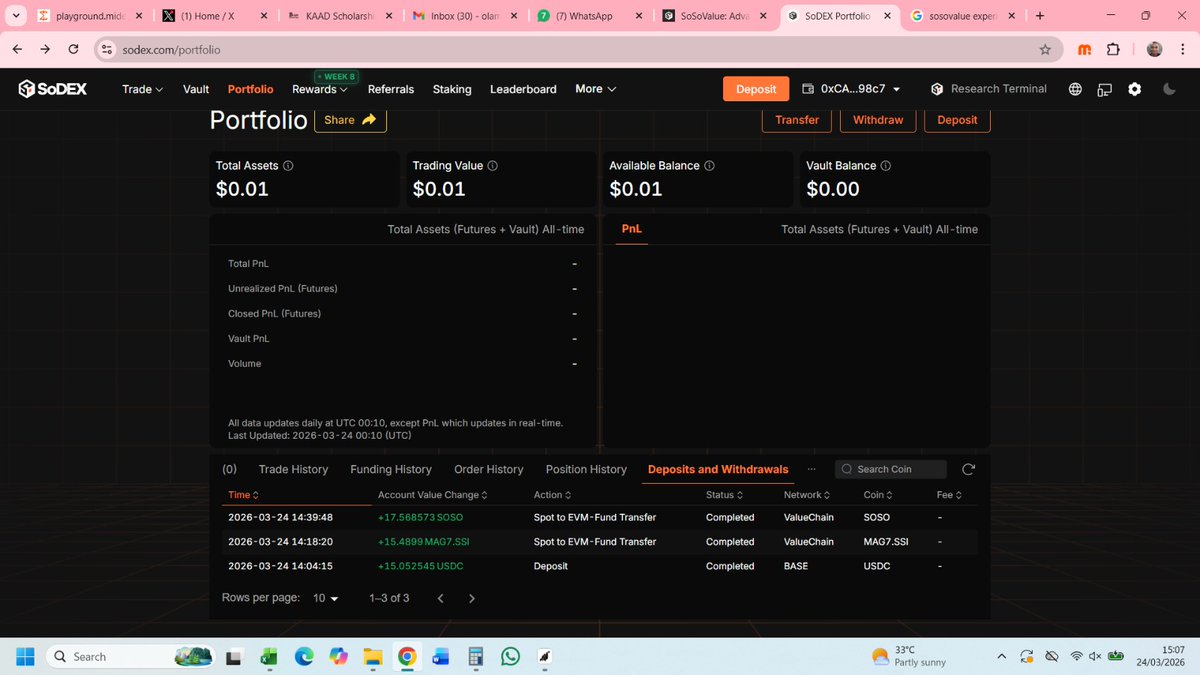
Task: Click outlined Deposit button
Action: [957, 120]
